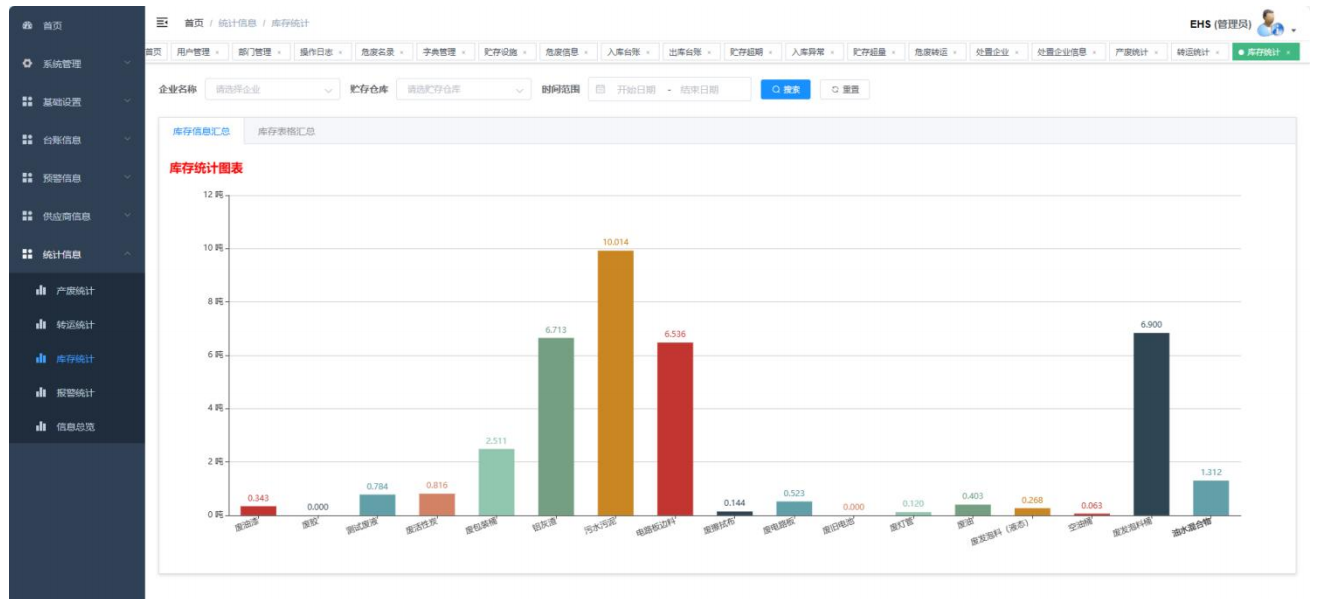
Task: Expand the 供应商信息 sidebar menu
Action: [77, 216]
